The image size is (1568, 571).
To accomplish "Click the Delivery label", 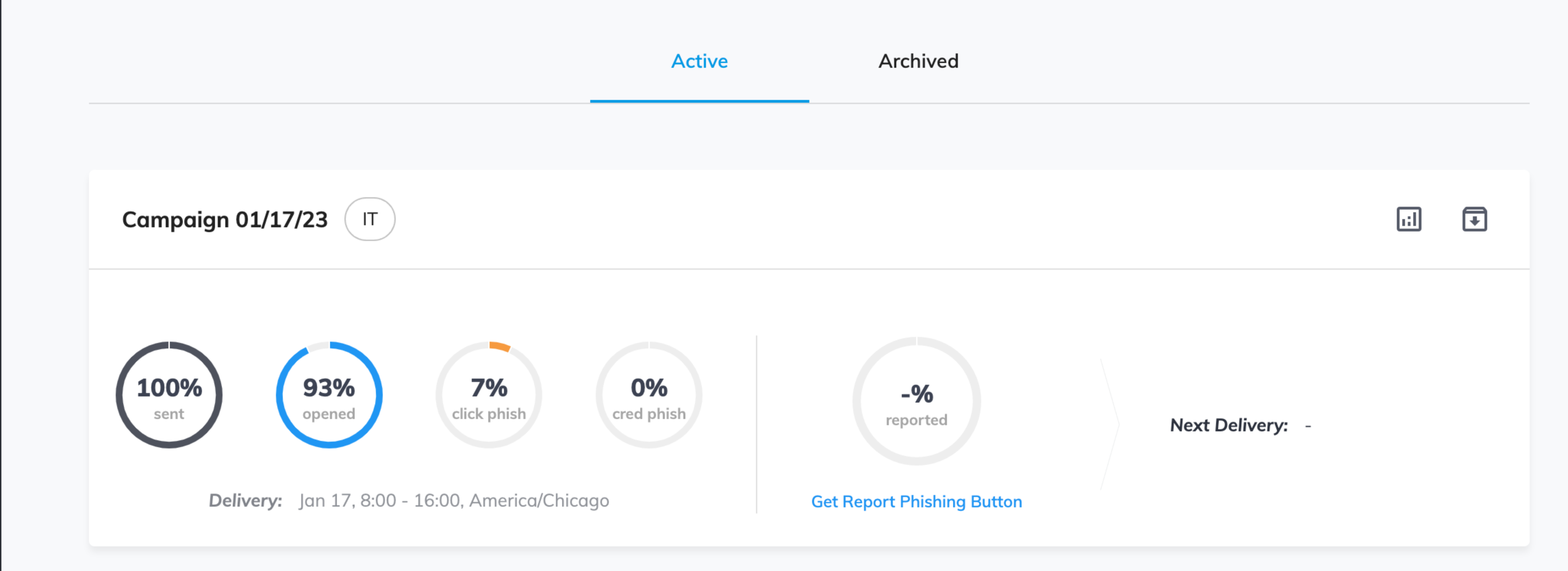I will pyautogui.click(x=245, y=500).
